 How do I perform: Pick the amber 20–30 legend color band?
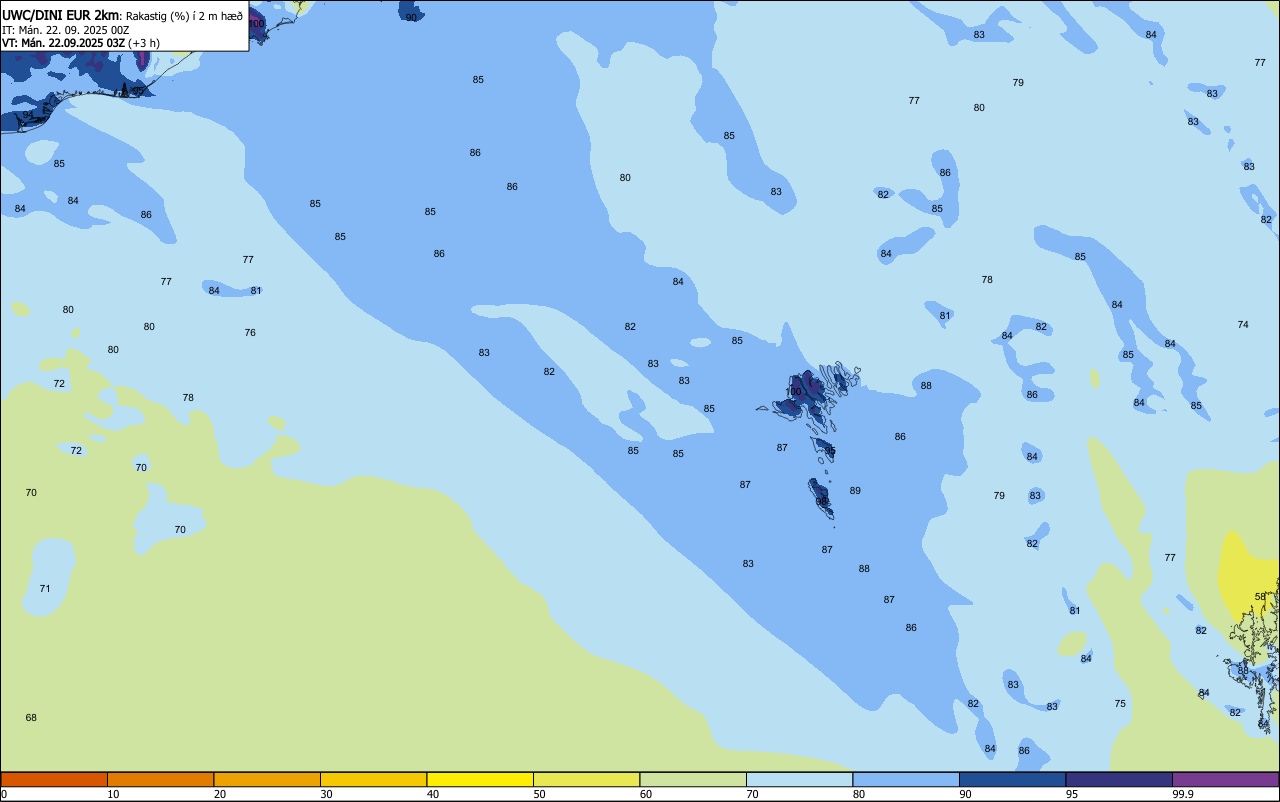267,779
